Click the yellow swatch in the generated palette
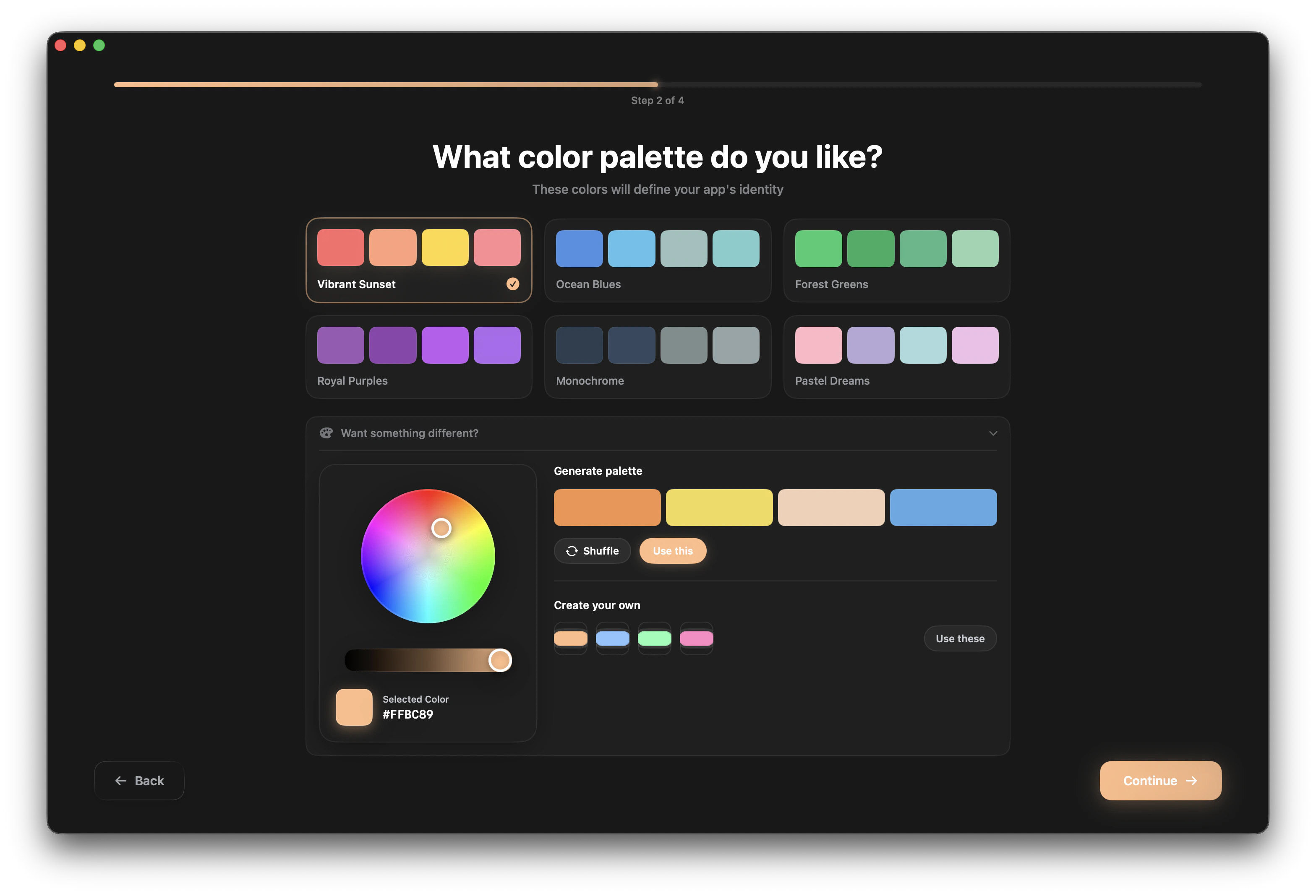The height and width of the screenshot is (896, 1316). [x=719, y=507]
